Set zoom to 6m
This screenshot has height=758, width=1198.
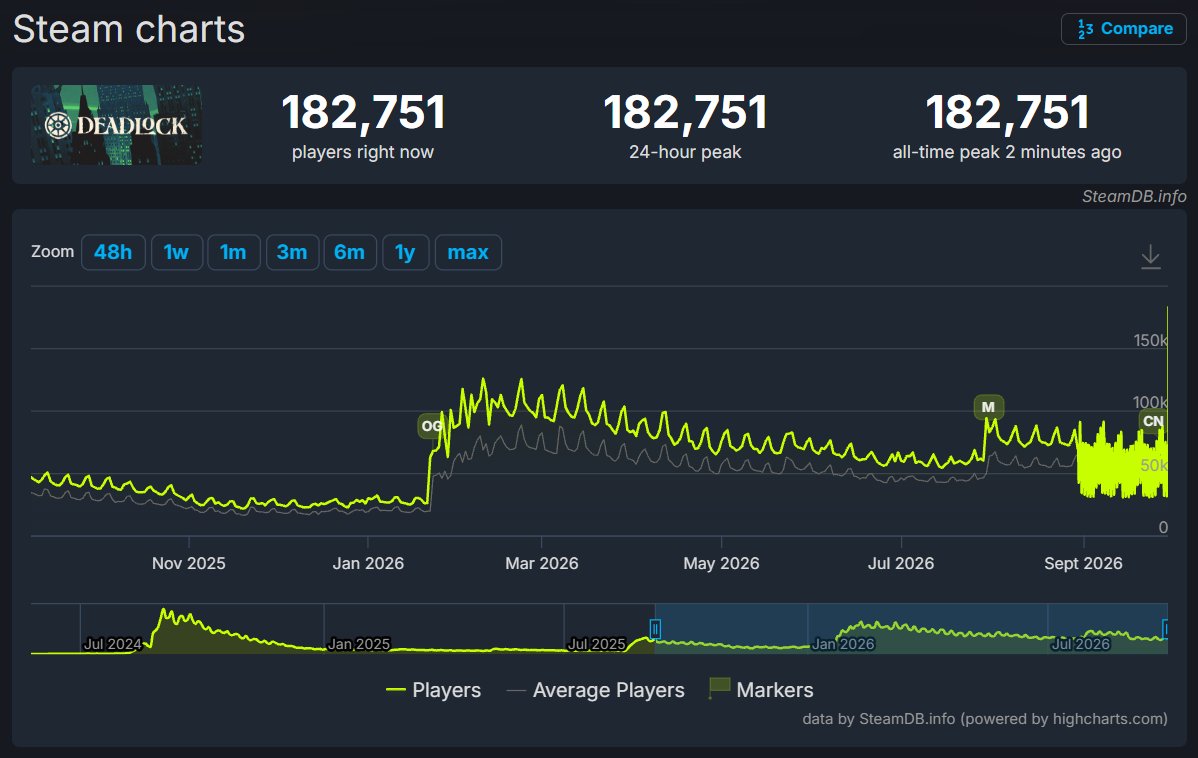[350, 252]
